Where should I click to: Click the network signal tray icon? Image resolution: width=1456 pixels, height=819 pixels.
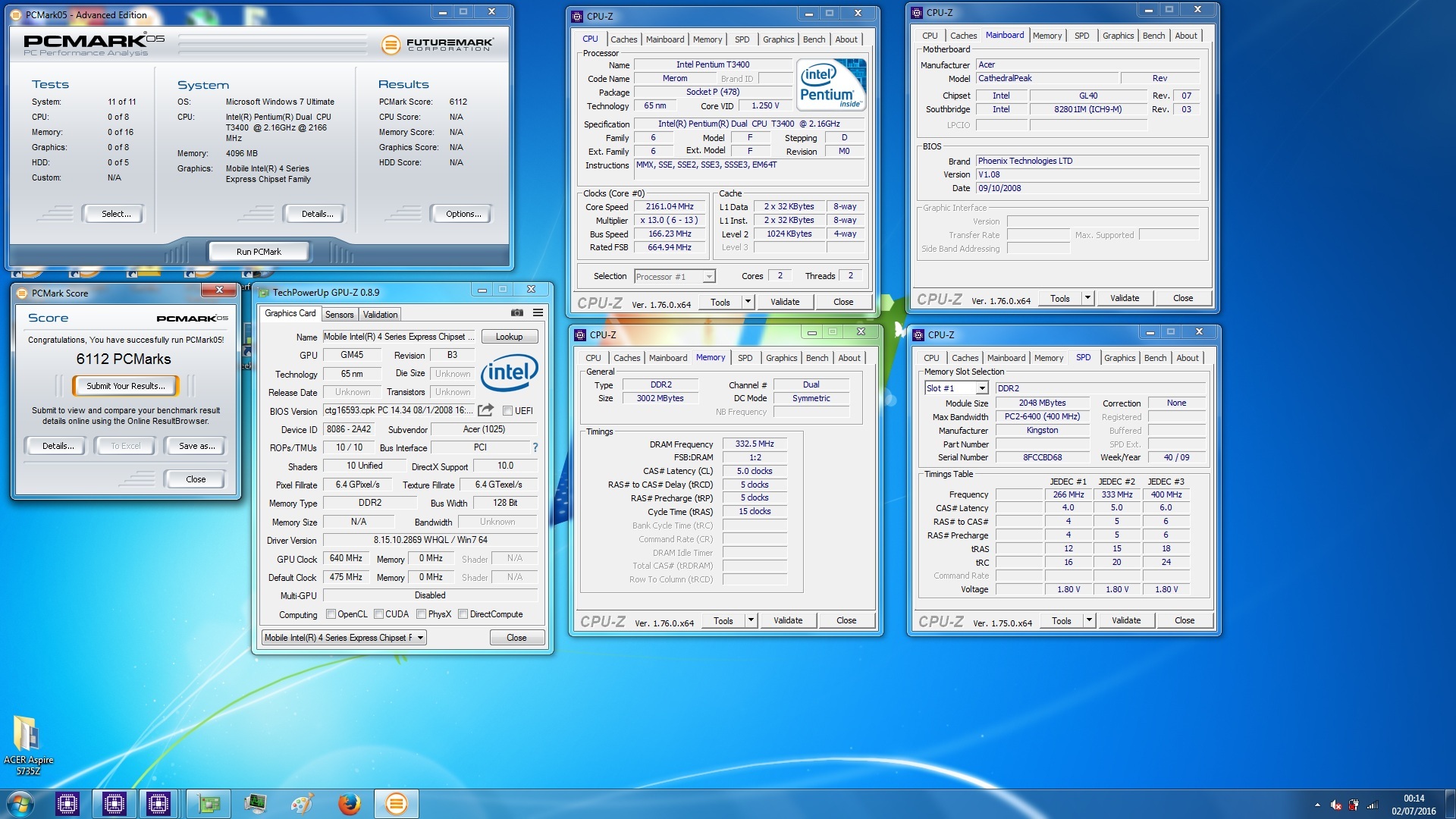point(1373,805)
